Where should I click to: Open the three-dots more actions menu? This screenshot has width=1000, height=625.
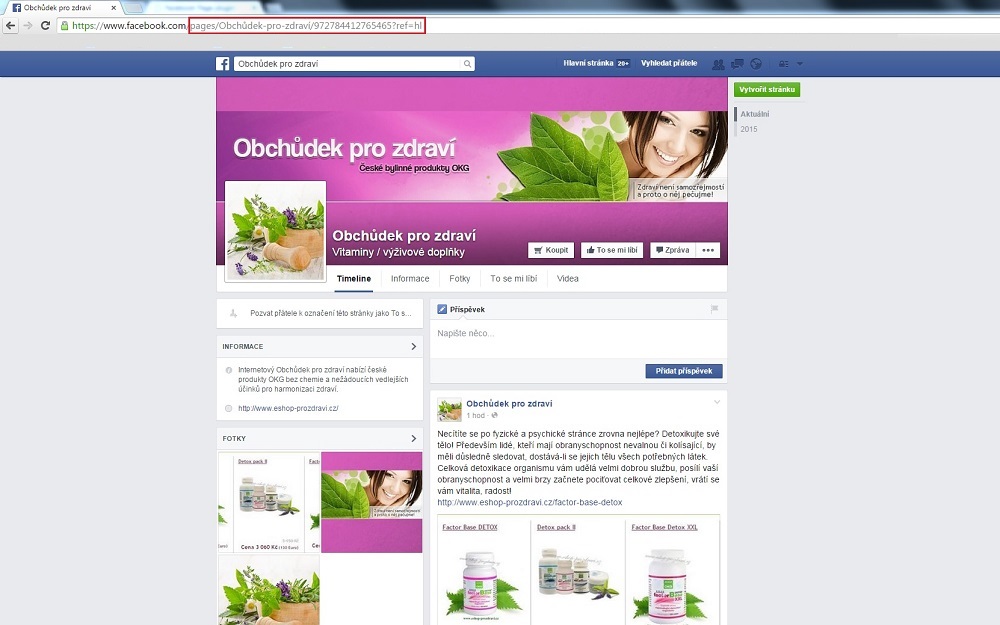point(709,250)
